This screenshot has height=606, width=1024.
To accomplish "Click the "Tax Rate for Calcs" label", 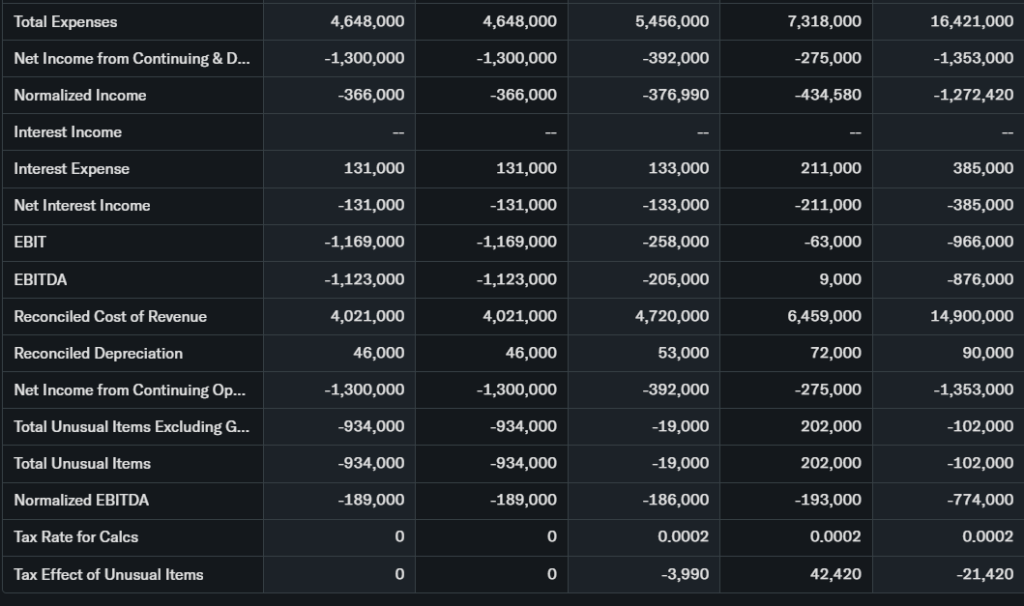I will coord(76,537).
